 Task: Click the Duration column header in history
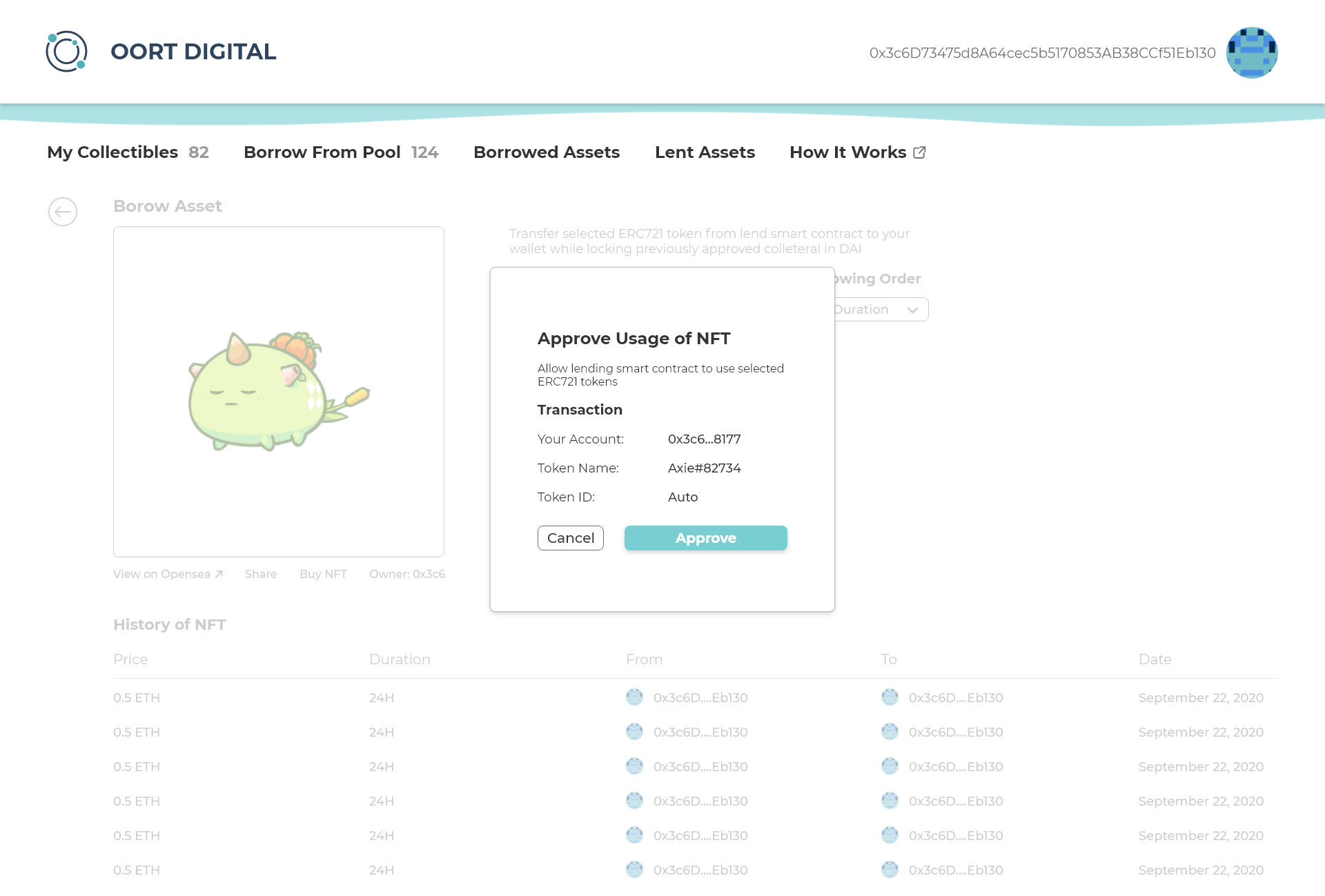coord(400,659)
